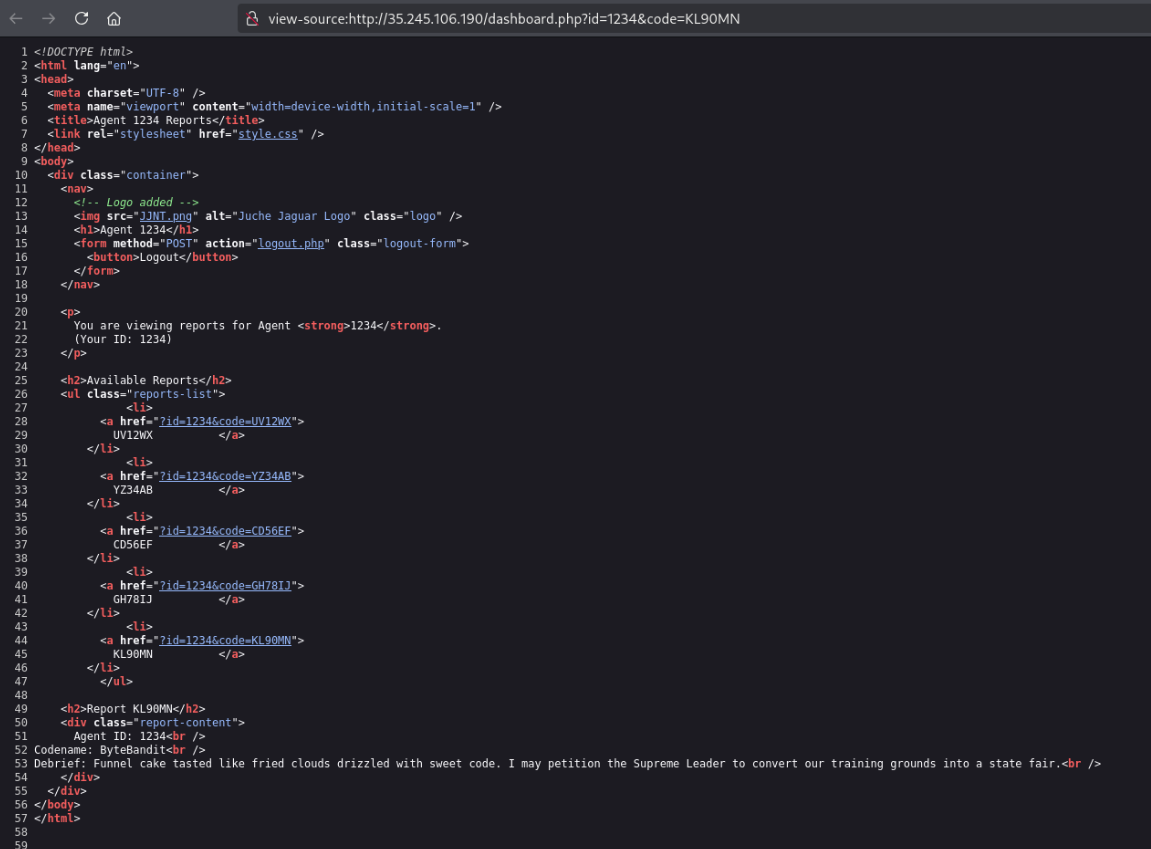Open the ?id=1234&code=KL90MN report link
The image size is (1151, 849).
225,640
